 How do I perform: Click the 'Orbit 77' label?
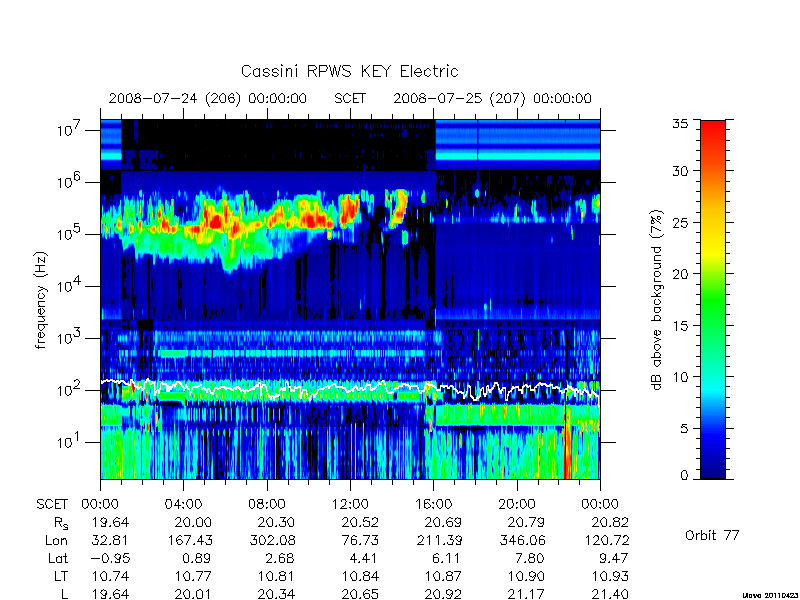[712, 535]
